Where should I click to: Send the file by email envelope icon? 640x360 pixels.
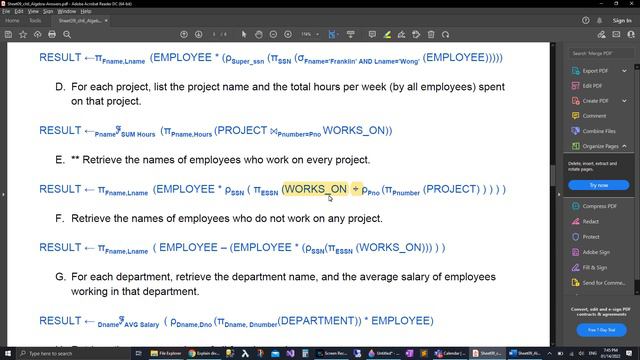coord(616,35)
